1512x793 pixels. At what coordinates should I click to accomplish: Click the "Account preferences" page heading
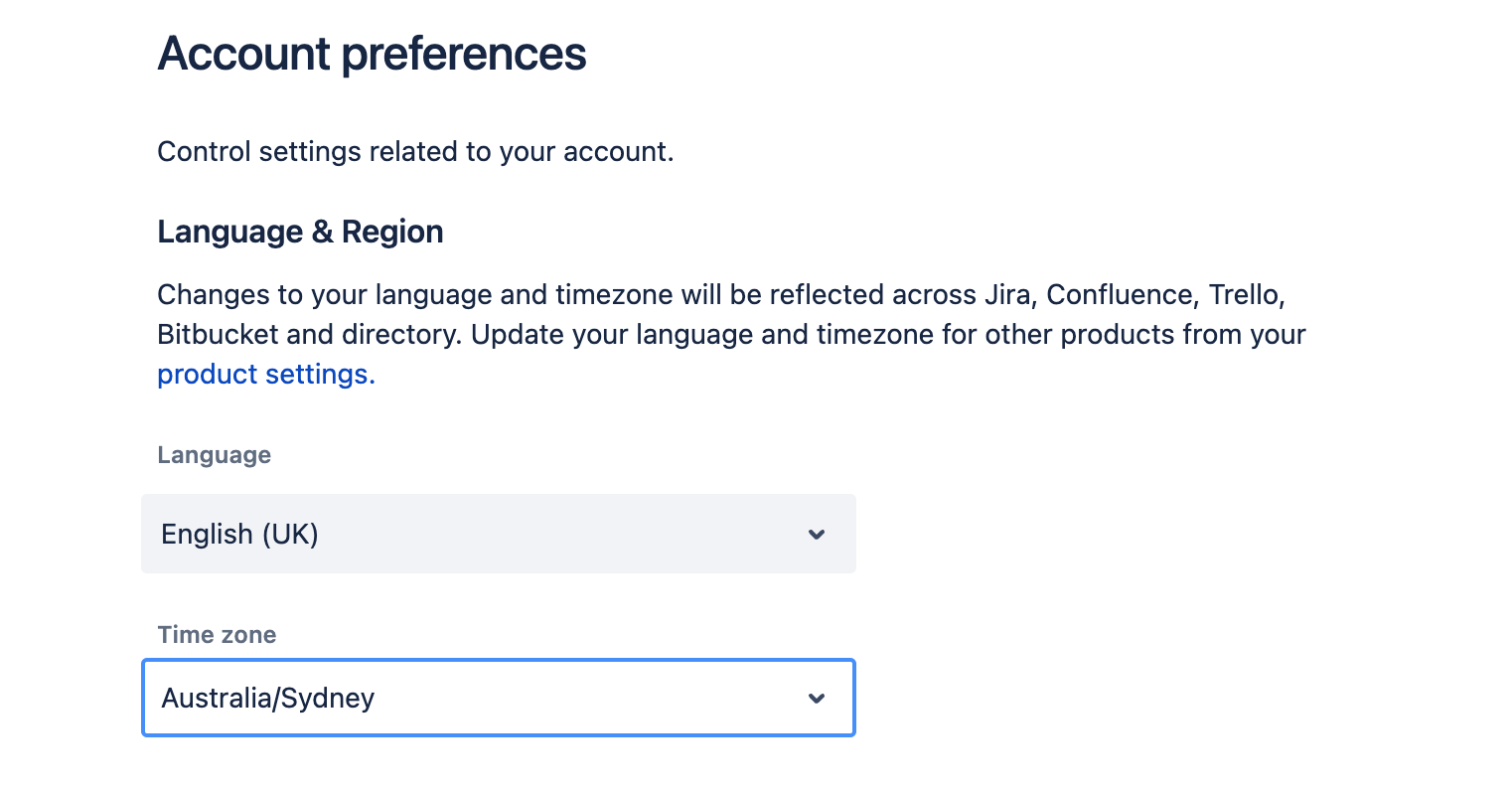click(372, 54)
